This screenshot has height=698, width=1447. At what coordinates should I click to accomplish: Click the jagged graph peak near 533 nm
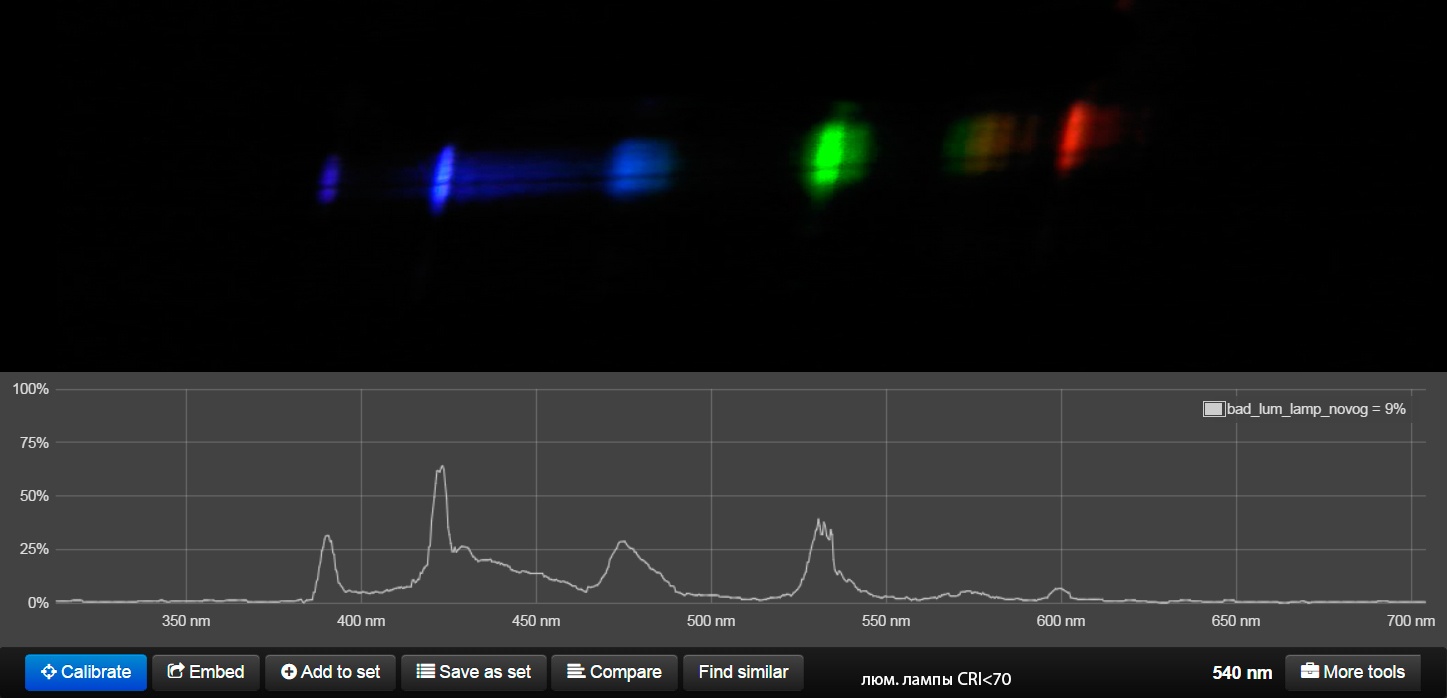823,524
